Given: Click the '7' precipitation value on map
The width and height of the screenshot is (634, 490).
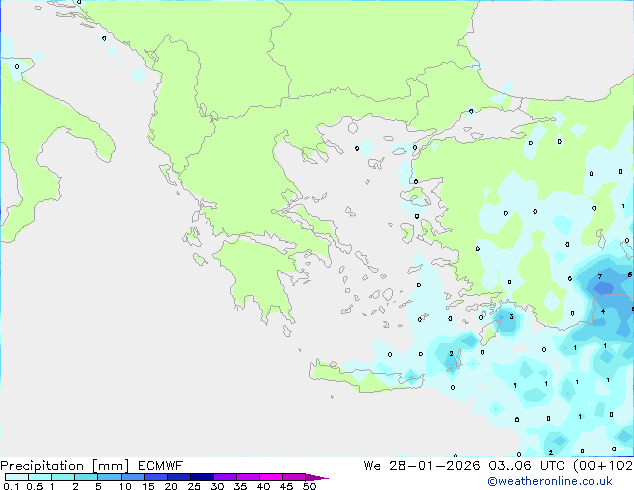Looking at the screenshot, I should [600, 277].
